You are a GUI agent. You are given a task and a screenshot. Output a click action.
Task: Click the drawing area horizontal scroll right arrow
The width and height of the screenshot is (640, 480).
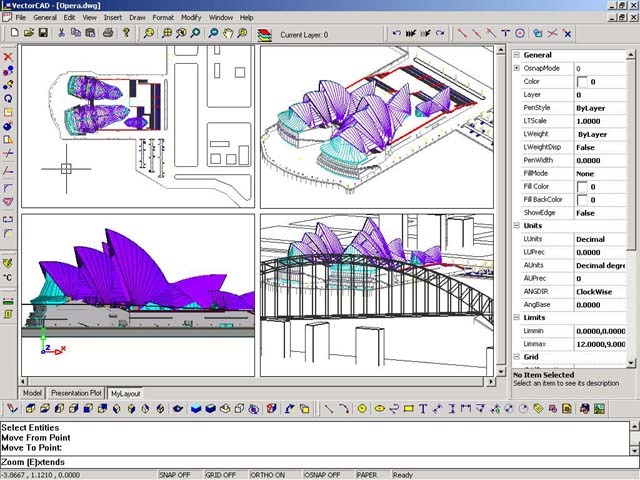pos(490,381)
